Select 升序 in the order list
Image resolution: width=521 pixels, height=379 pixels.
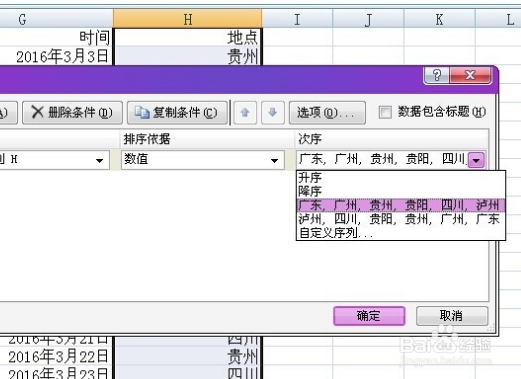click(401, 178)
